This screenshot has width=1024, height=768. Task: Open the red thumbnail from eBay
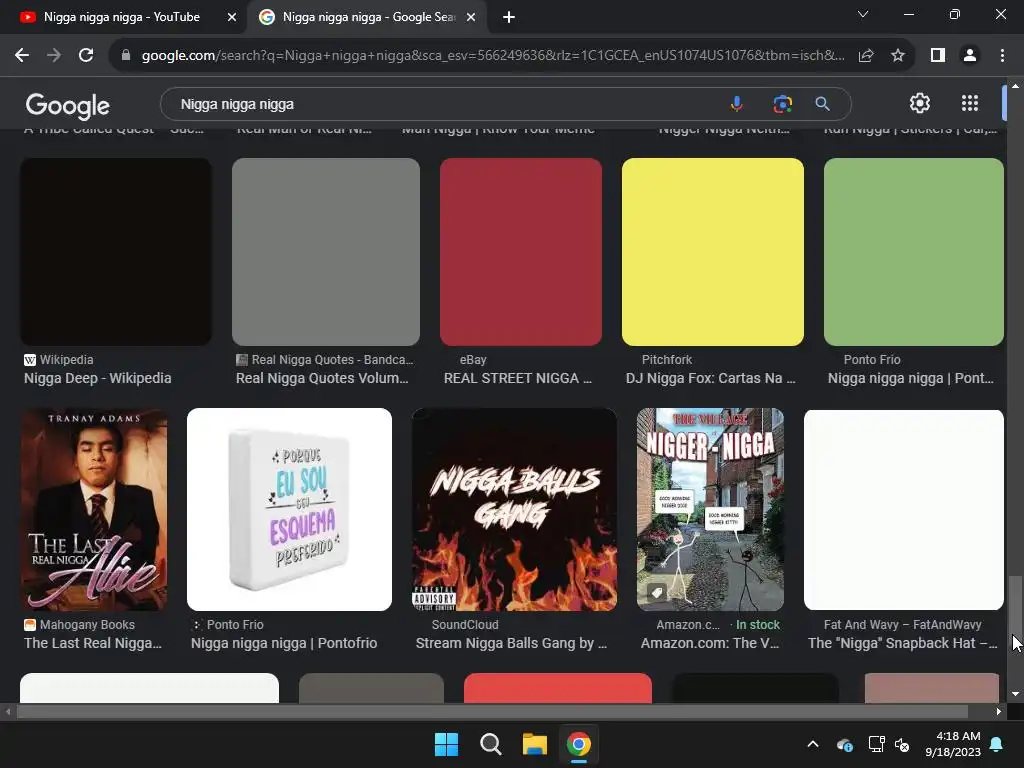(520, 251)
